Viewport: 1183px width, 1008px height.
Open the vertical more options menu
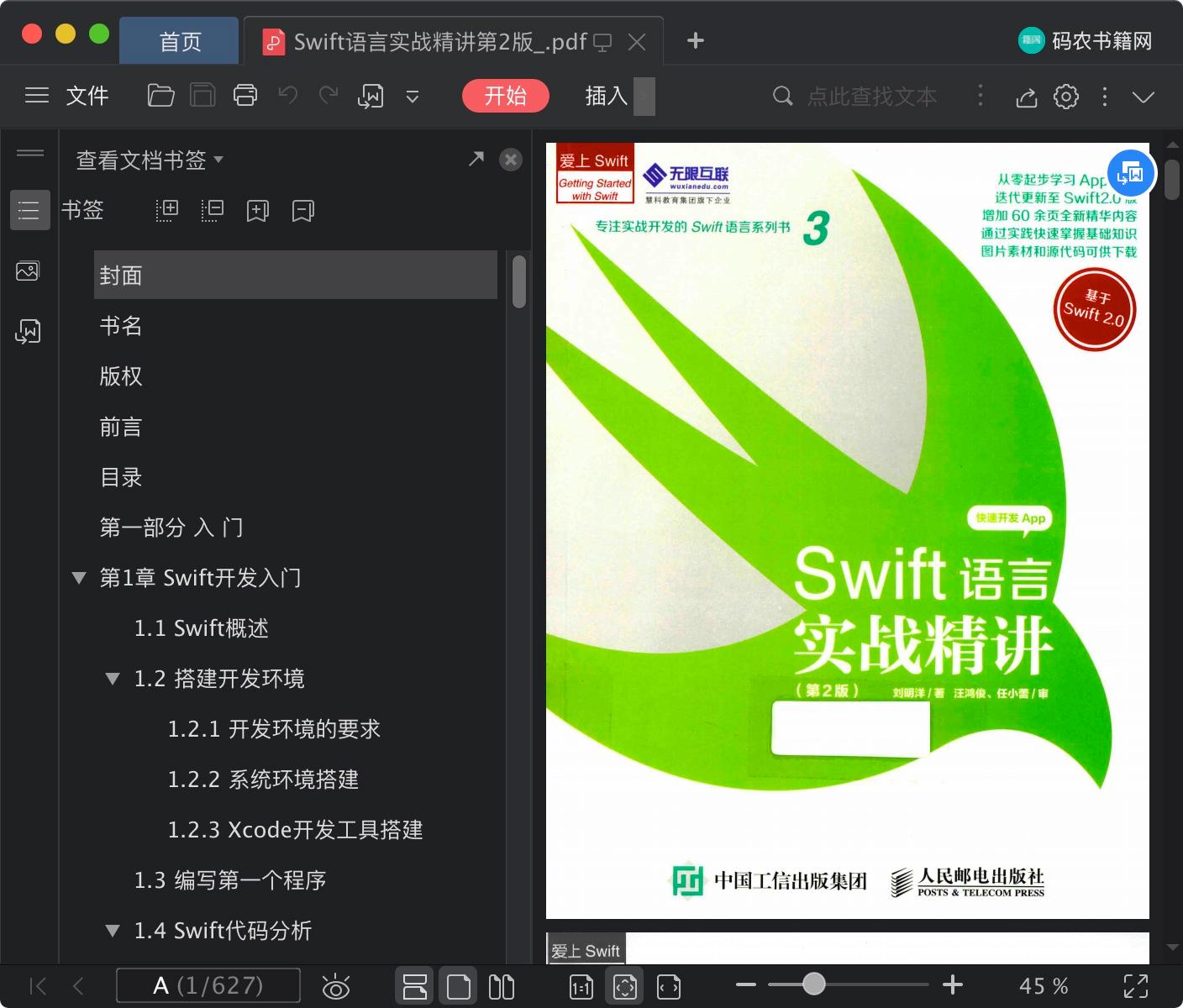coord(1105,97)
